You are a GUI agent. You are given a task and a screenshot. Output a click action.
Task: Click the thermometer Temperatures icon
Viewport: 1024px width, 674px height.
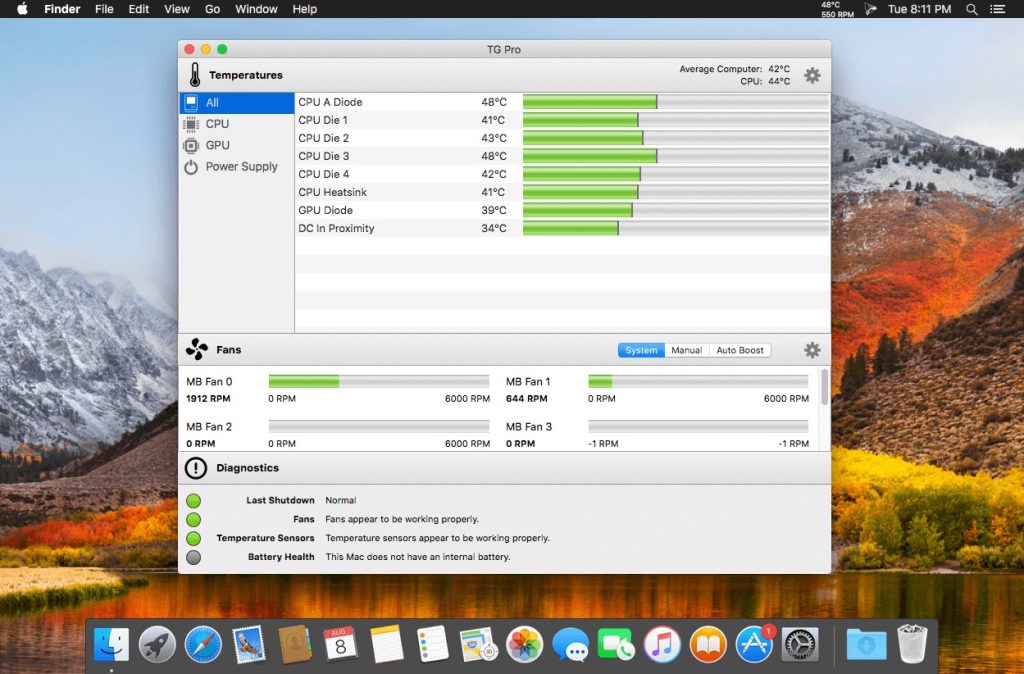pos(194,75)
